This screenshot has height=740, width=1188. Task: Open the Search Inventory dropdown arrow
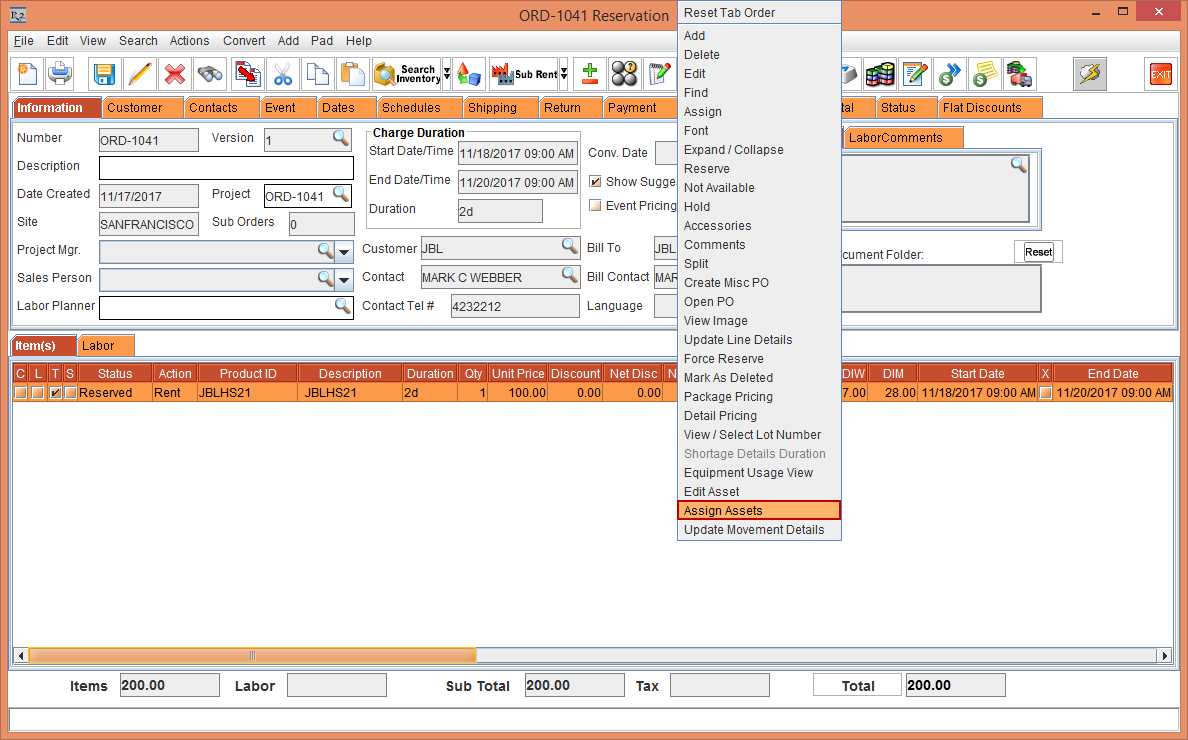pos(447,74)
